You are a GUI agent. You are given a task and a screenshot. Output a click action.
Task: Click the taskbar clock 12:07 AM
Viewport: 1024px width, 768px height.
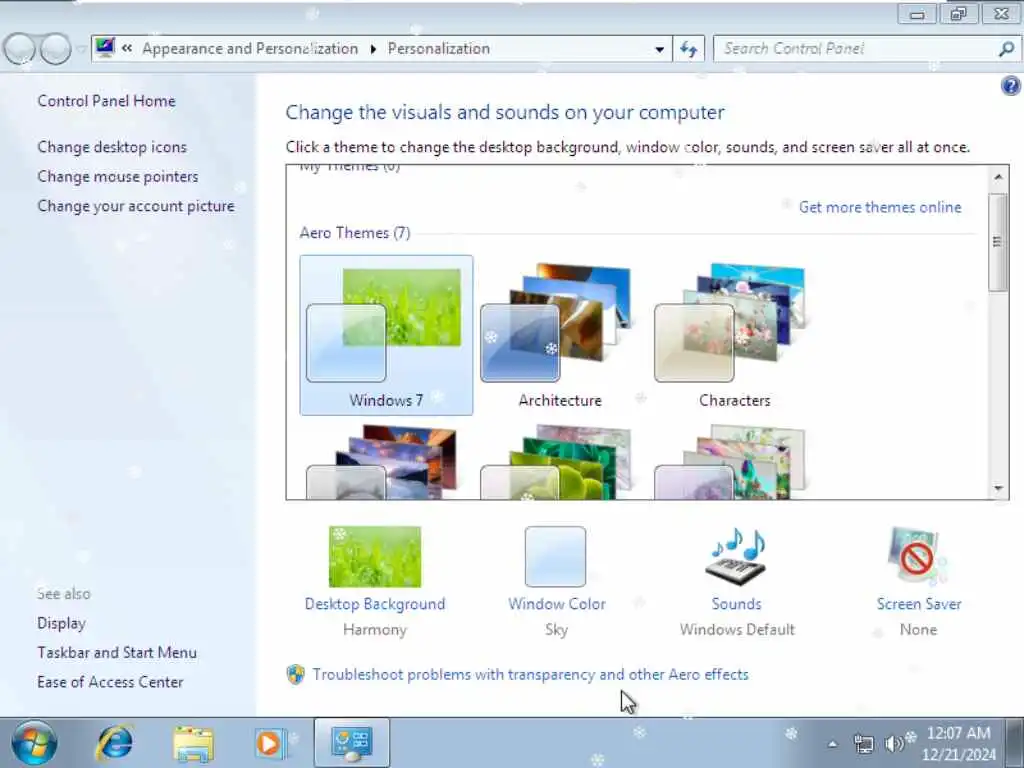(x=959, y=733)
